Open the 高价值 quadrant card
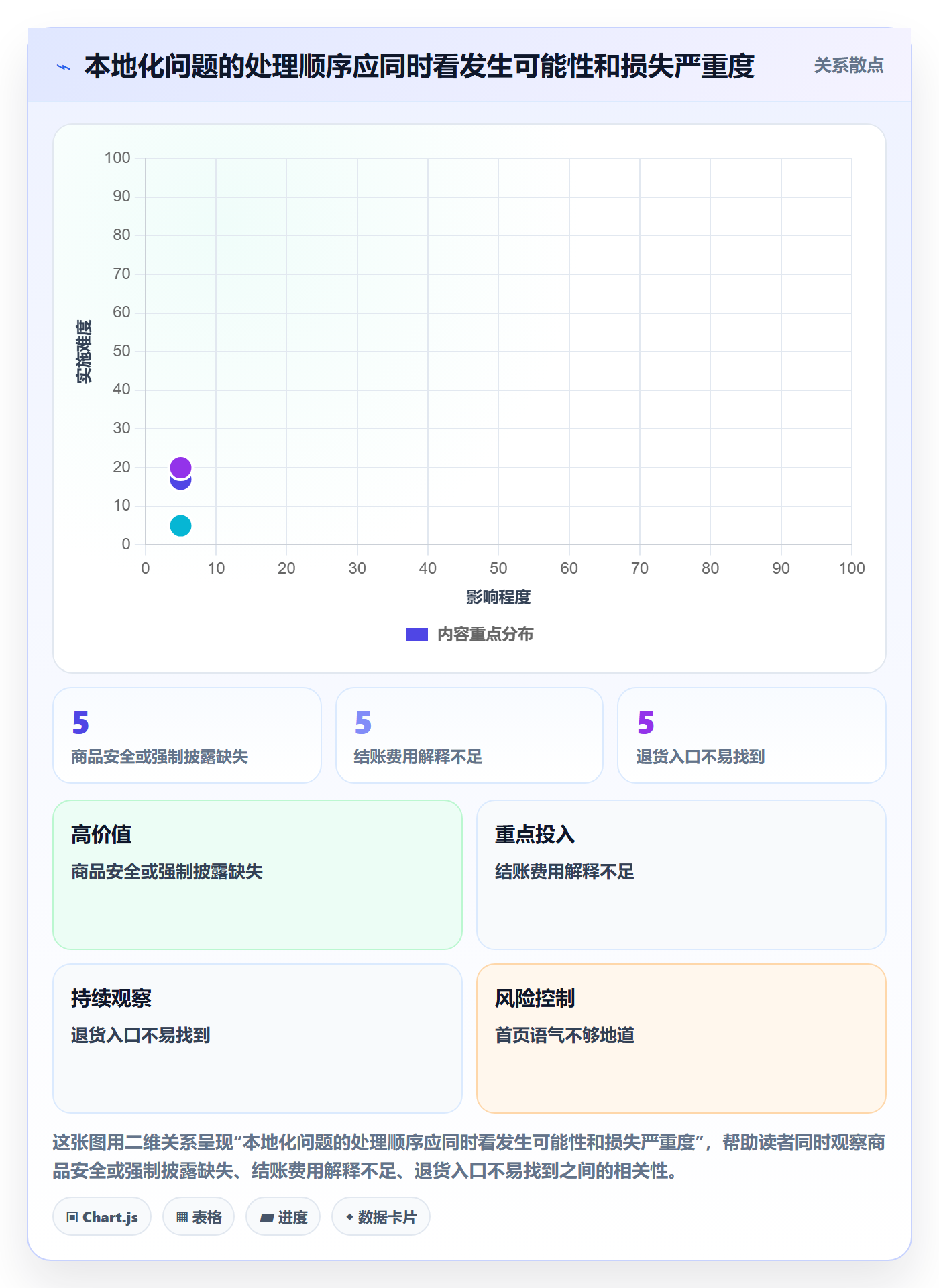Image resolution: width=939 pixels, height=1288 pixels. pyautogui.click(x=258, y=874)
